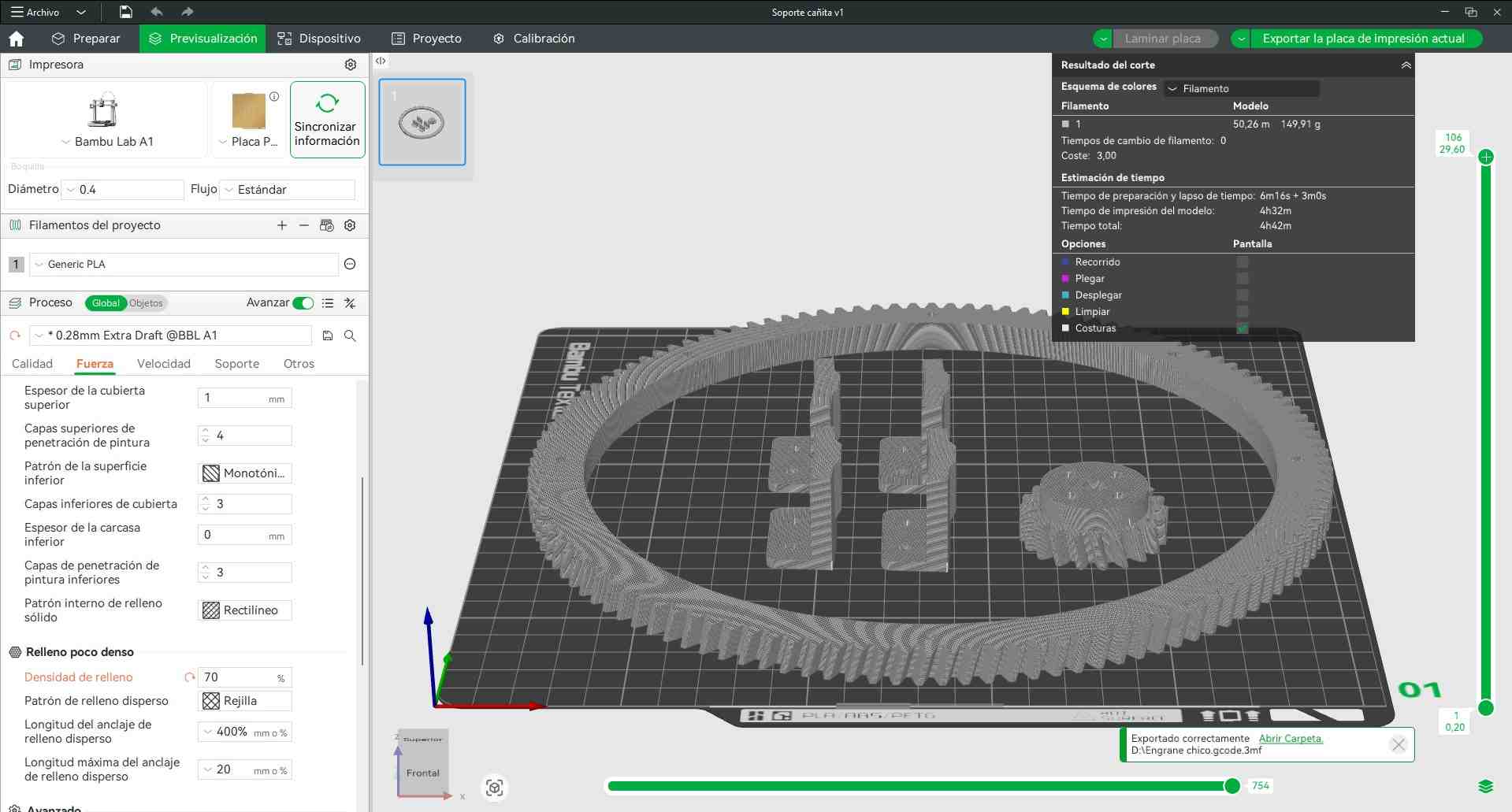Screen dimensions: 1512x812
Task: Click the Sincronizar información button
Action: [327, 120]
